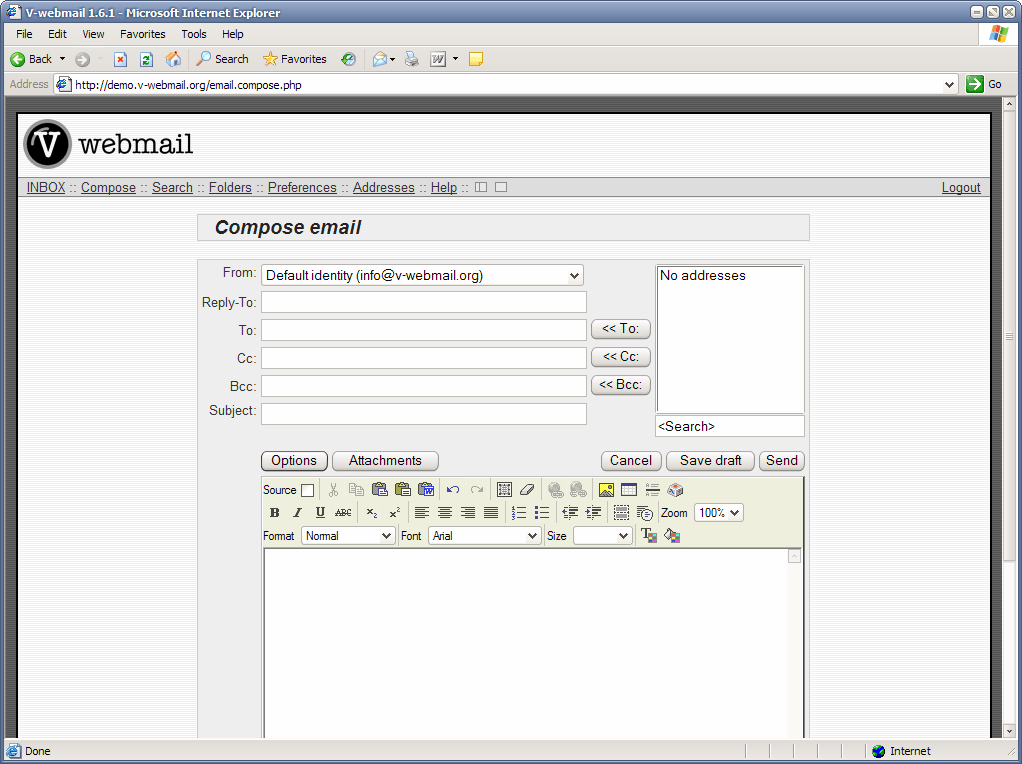This screenshot has width=1022, height=764.
Task: Insert a bulleted list
Action: point(542,513)
